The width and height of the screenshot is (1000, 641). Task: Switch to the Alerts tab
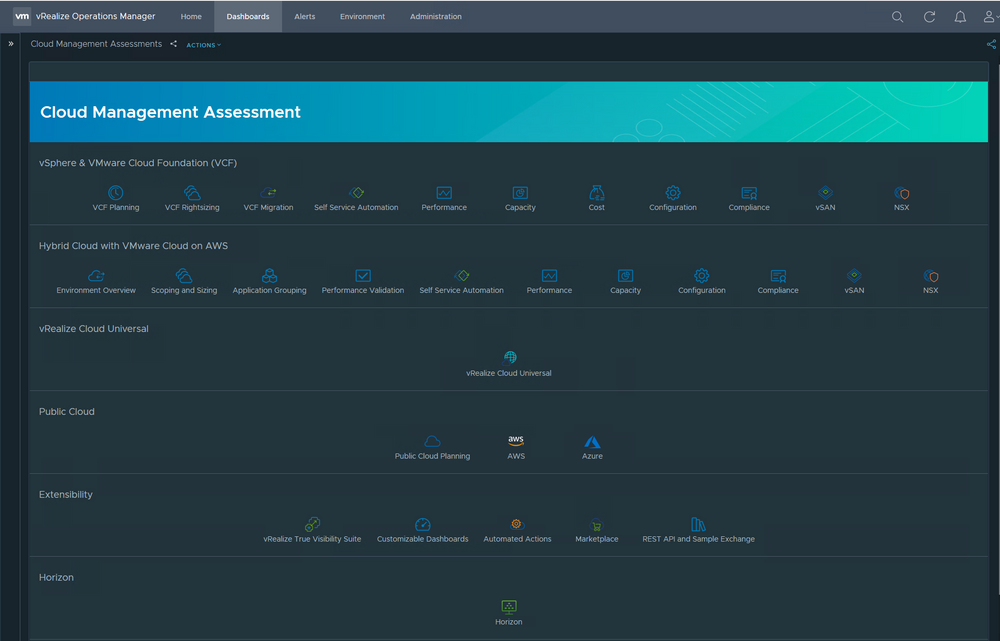click(x=304, y=17)
